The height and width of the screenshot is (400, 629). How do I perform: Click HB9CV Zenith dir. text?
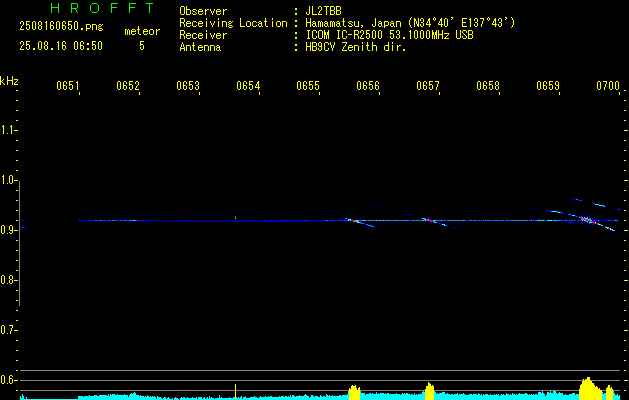pyautogui.click(x=356, y=47)
